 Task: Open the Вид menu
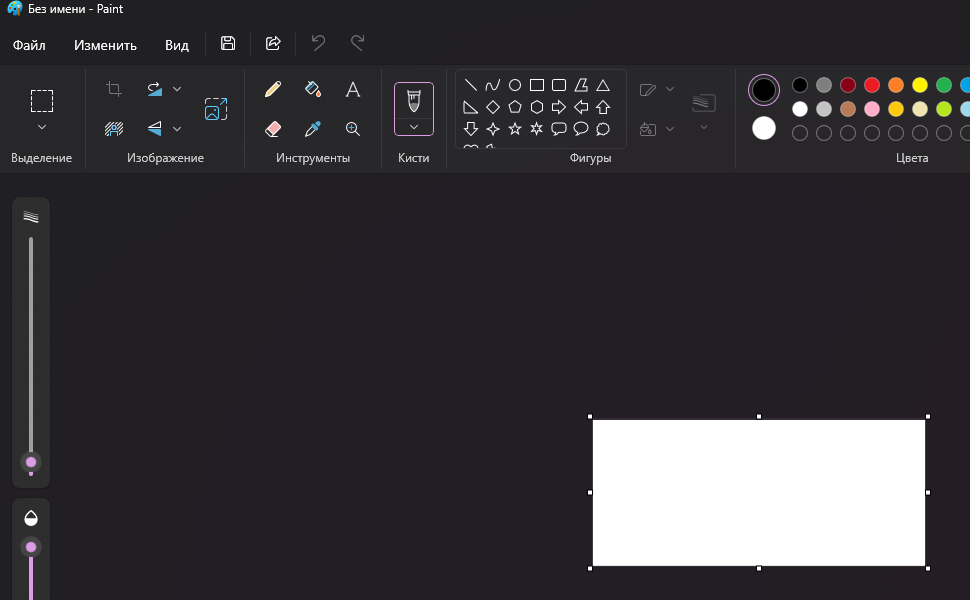coord(177,45)
